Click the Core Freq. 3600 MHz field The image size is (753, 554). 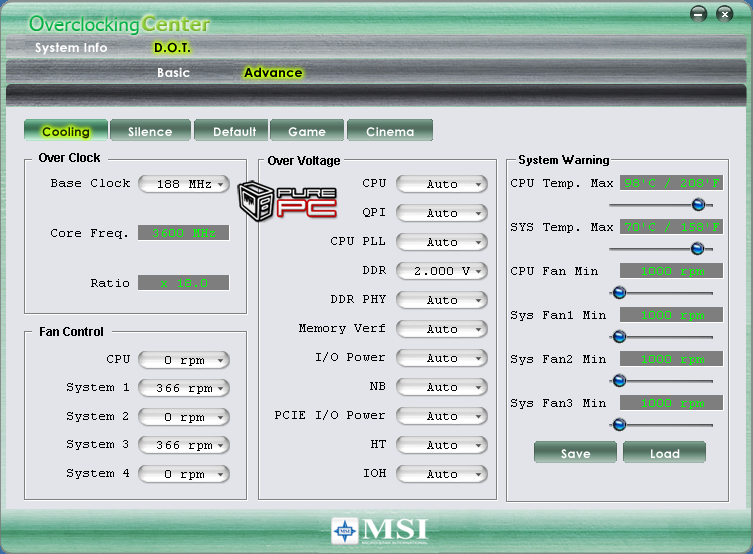(183, 233)
